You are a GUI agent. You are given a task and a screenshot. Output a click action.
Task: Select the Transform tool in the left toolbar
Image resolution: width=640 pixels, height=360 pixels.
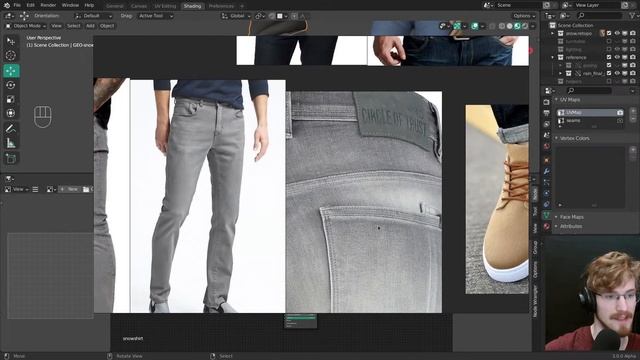pos(11,113)
